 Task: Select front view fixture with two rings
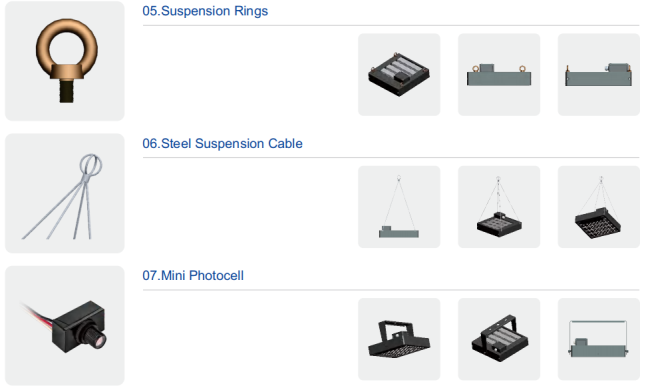pyautogui.click(x=499, y=75)
